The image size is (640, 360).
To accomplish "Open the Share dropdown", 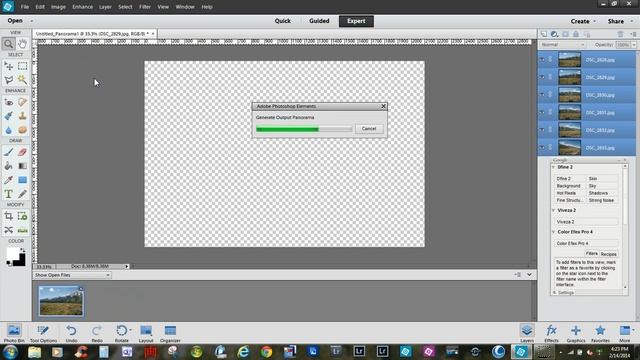I will coord(619,21).
